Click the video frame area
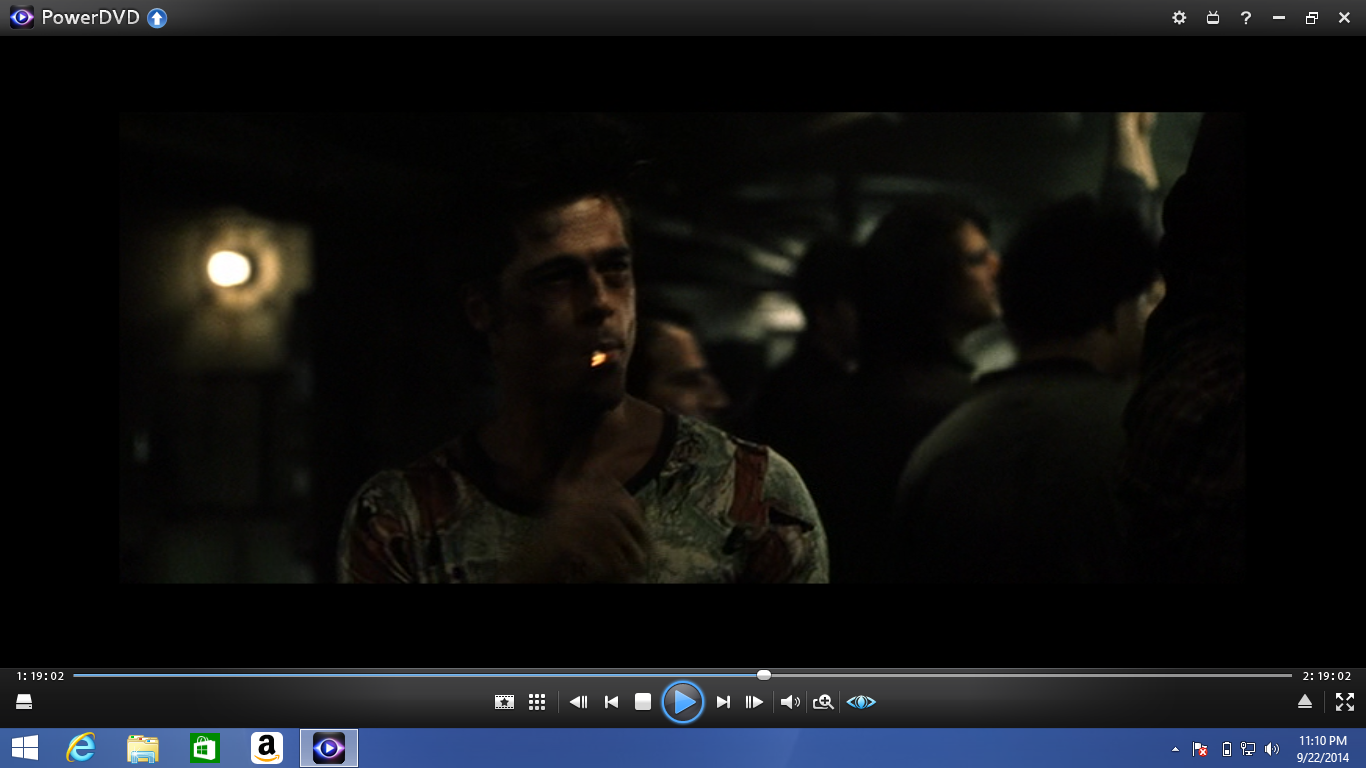Screen dimensions: 1366x768 (683, 348)
